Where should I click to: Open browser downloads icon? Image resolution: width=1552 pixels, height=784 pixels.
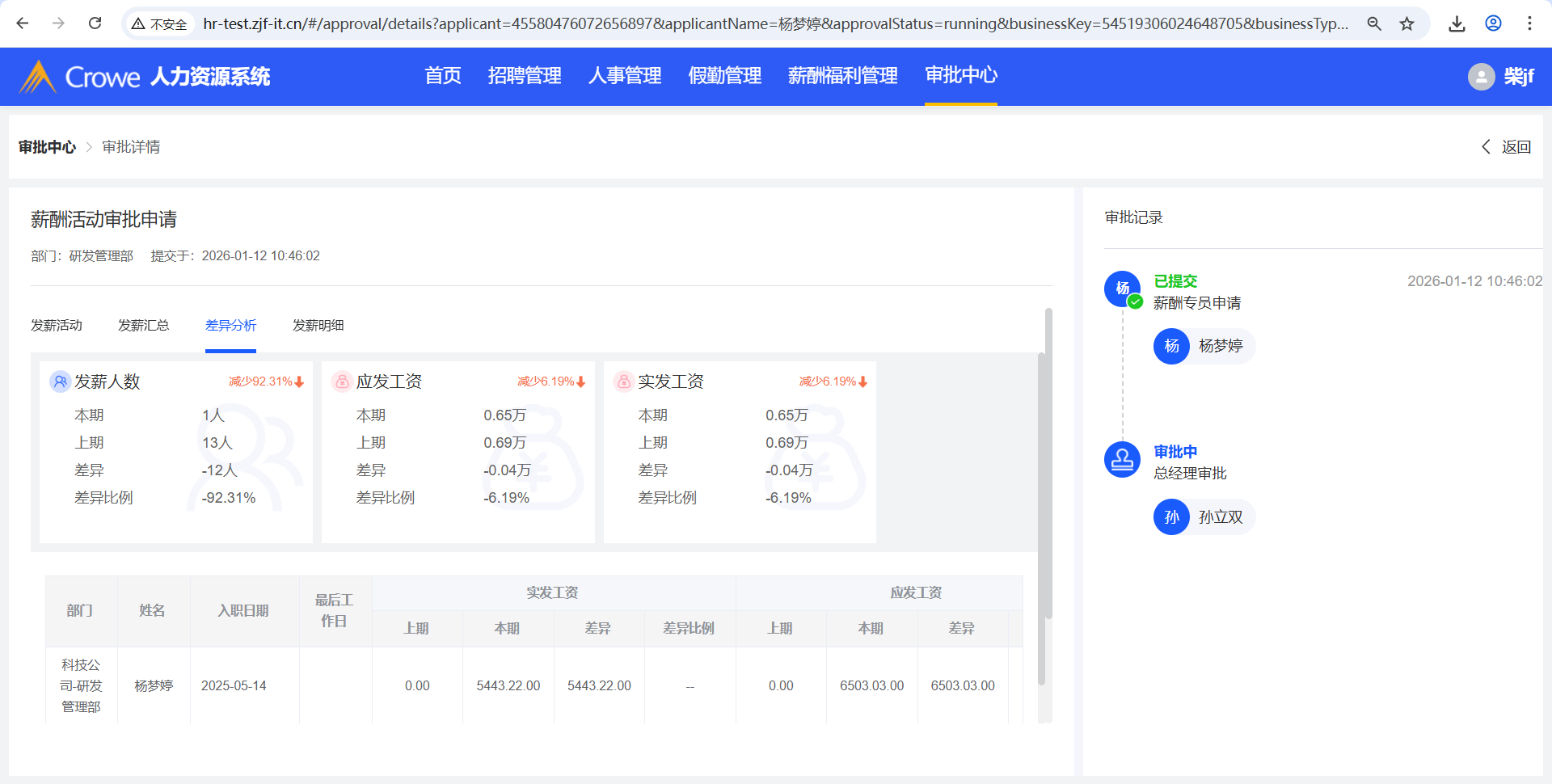tap(1457, 23)
